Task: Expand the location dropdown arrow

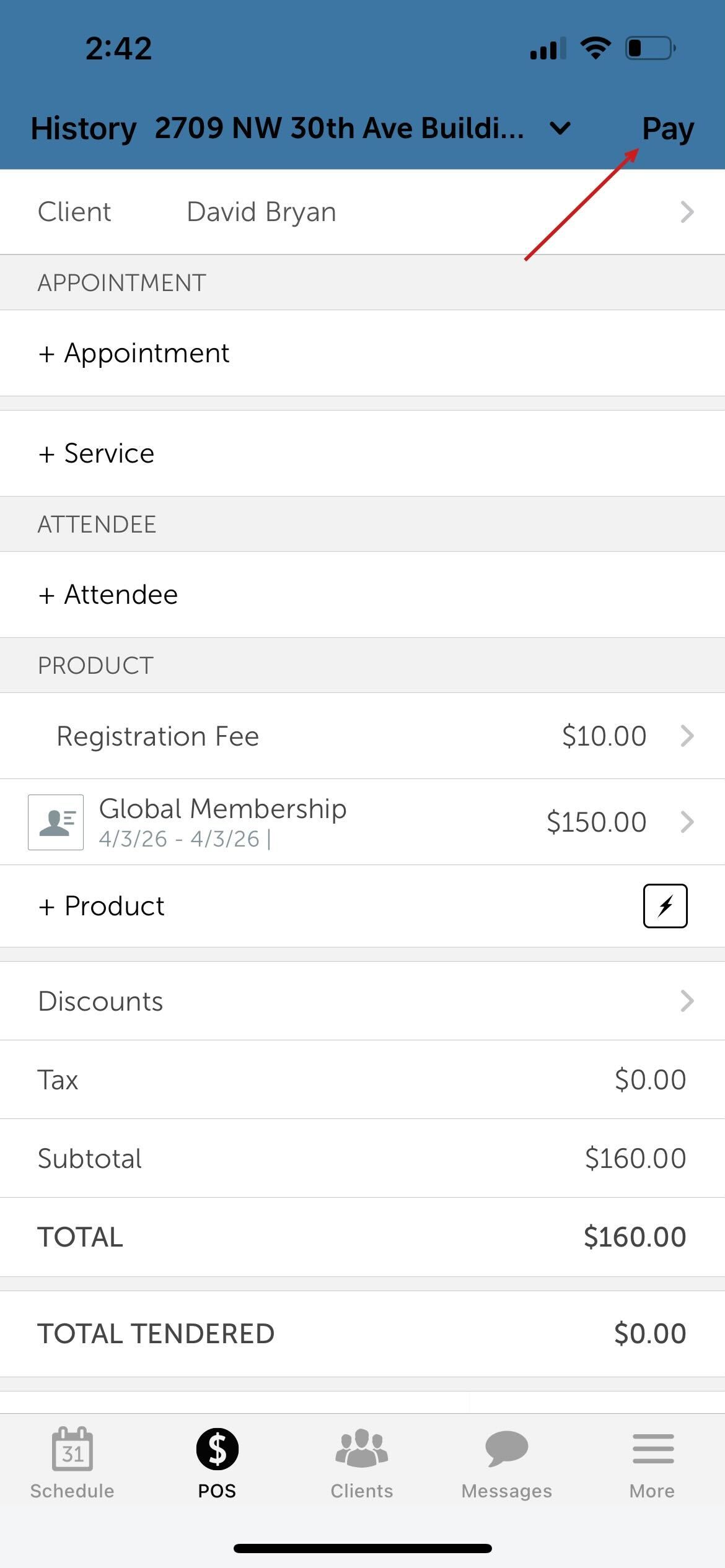Action: (560, 129)
